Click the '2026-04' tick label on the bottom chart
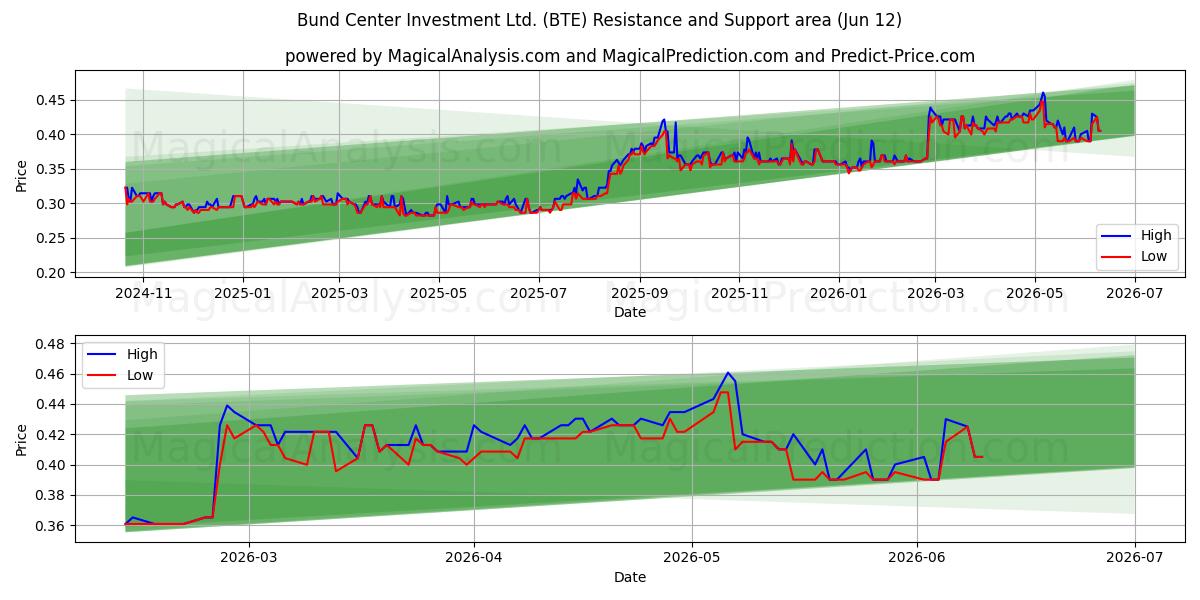 point(473,558)
